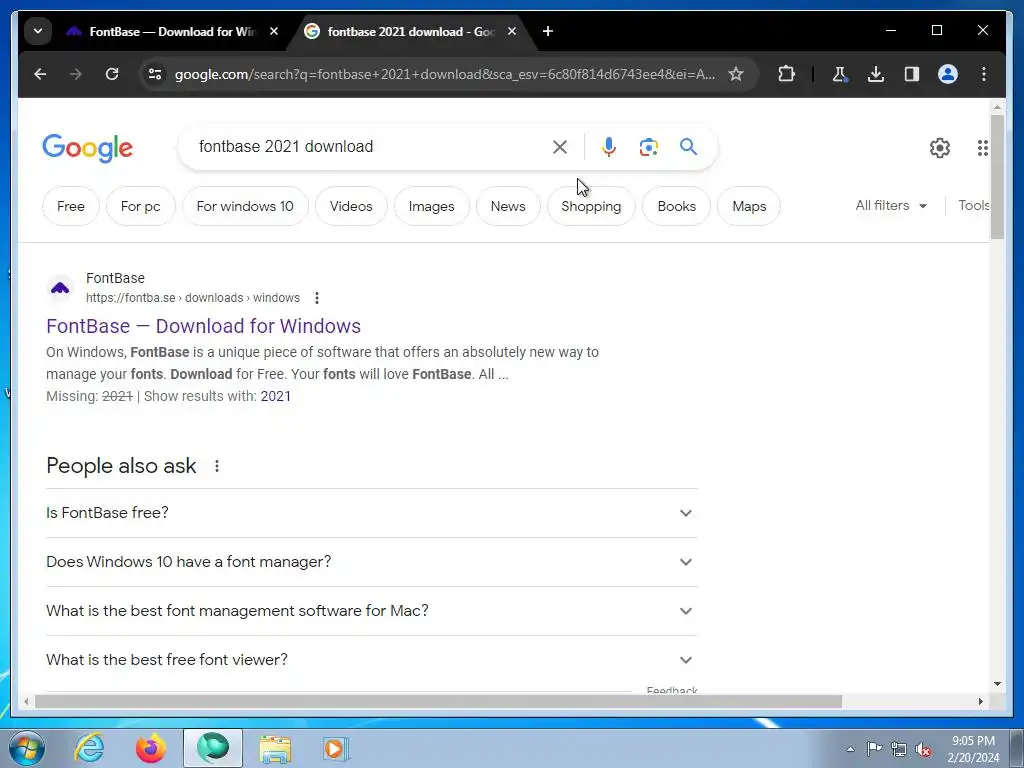
Task: Click the address bar URL text
Action: point(445,74)
